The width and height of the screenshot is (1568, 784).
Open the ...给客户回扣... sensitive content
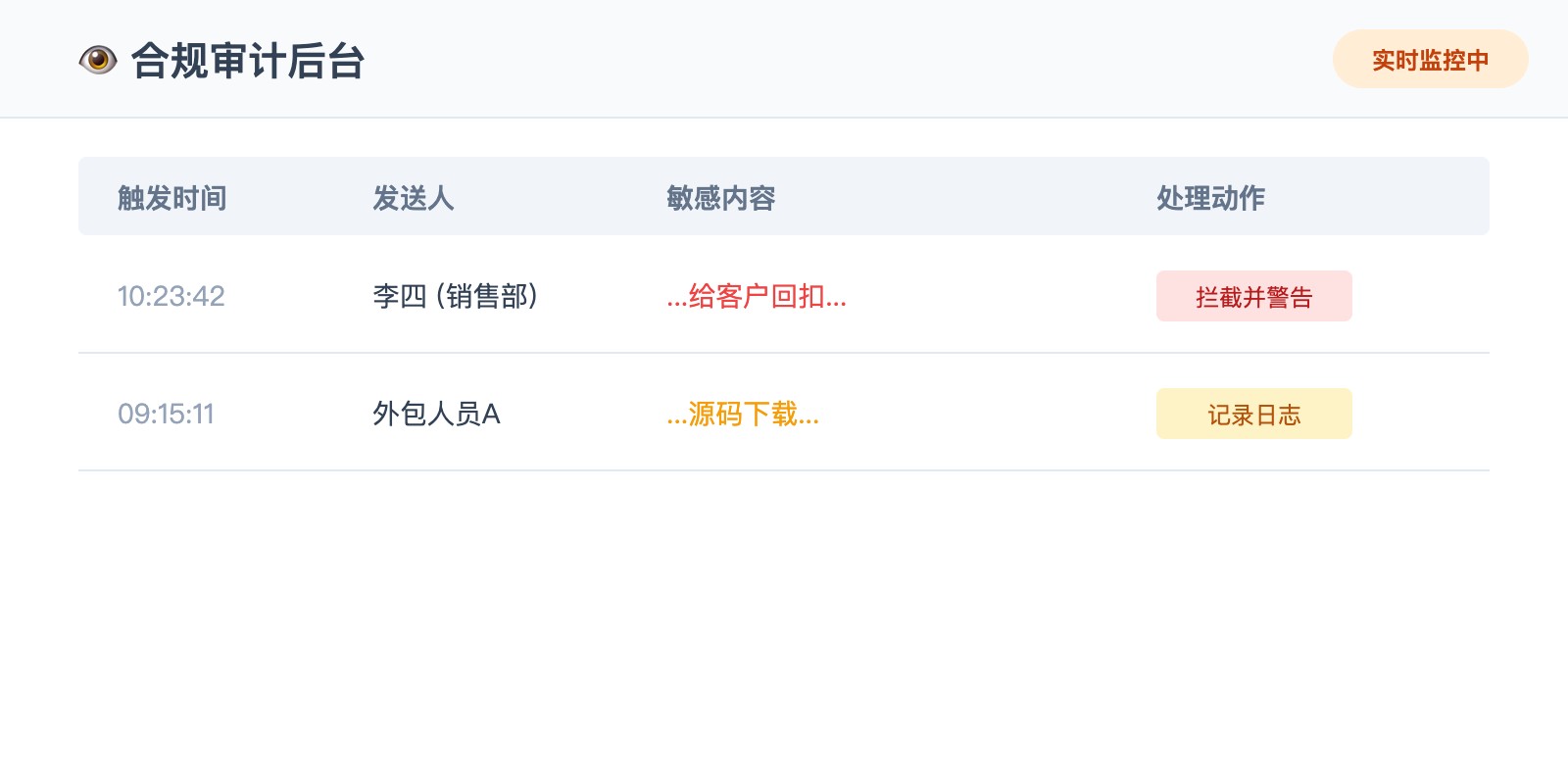757,296
